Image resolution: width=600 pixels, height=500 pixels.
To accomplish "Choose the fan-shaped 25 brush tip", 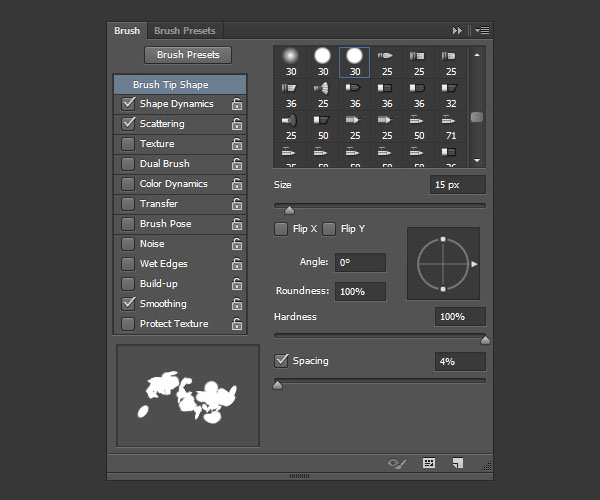I will (323, 94).
